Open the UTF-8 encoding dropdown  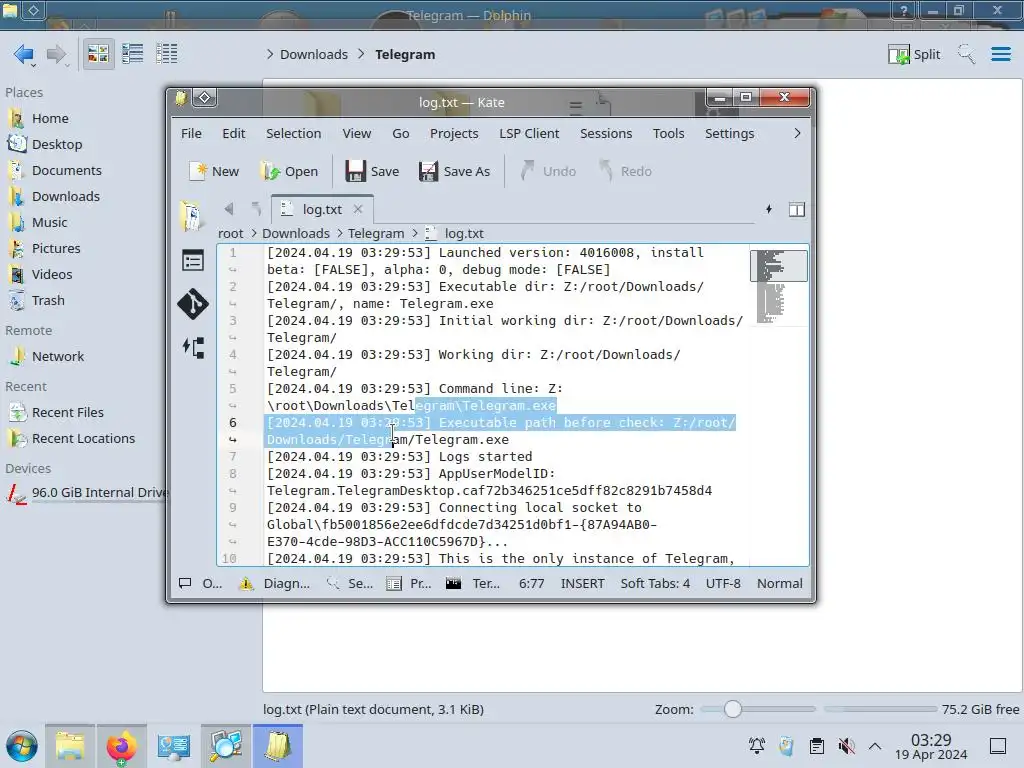(x=723, y=583)
